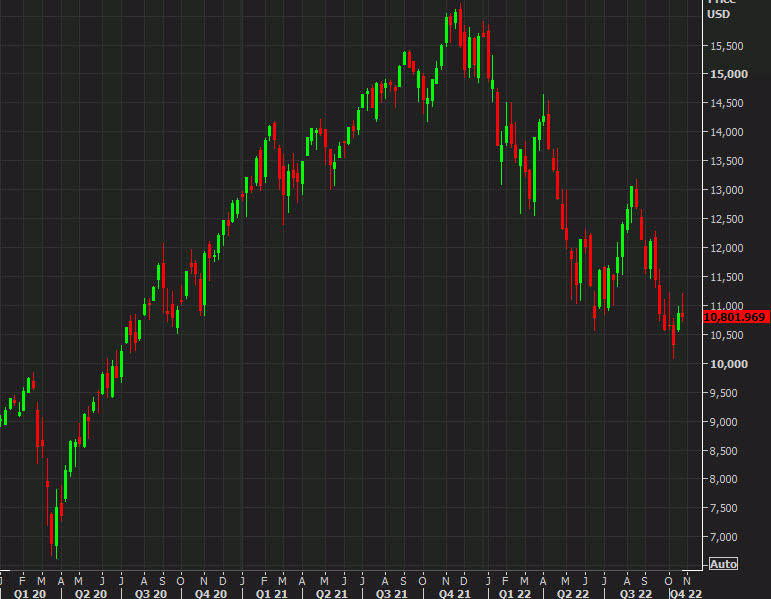
Task: Click the Q1 20 quarter label
Action: click(30, 594)
